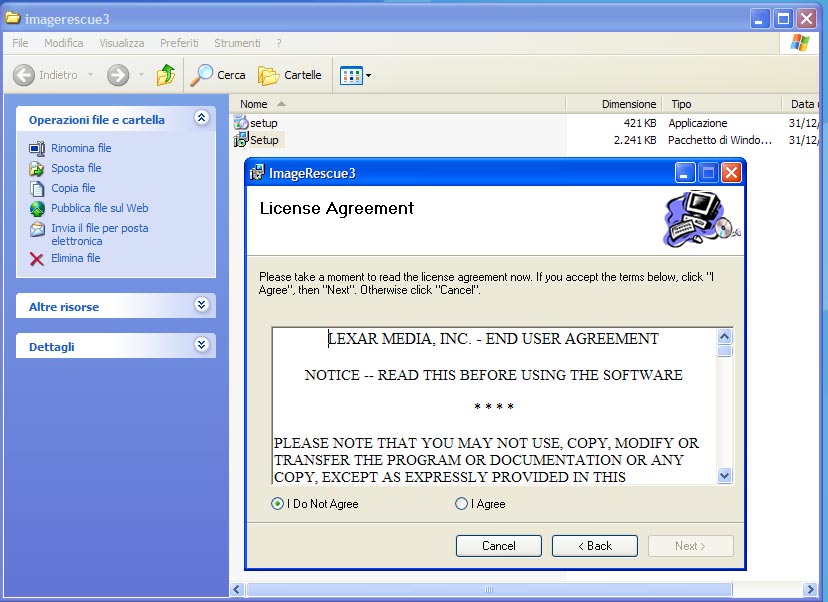Open the File menu
The image size is (828, 602).
coord(20,43)
